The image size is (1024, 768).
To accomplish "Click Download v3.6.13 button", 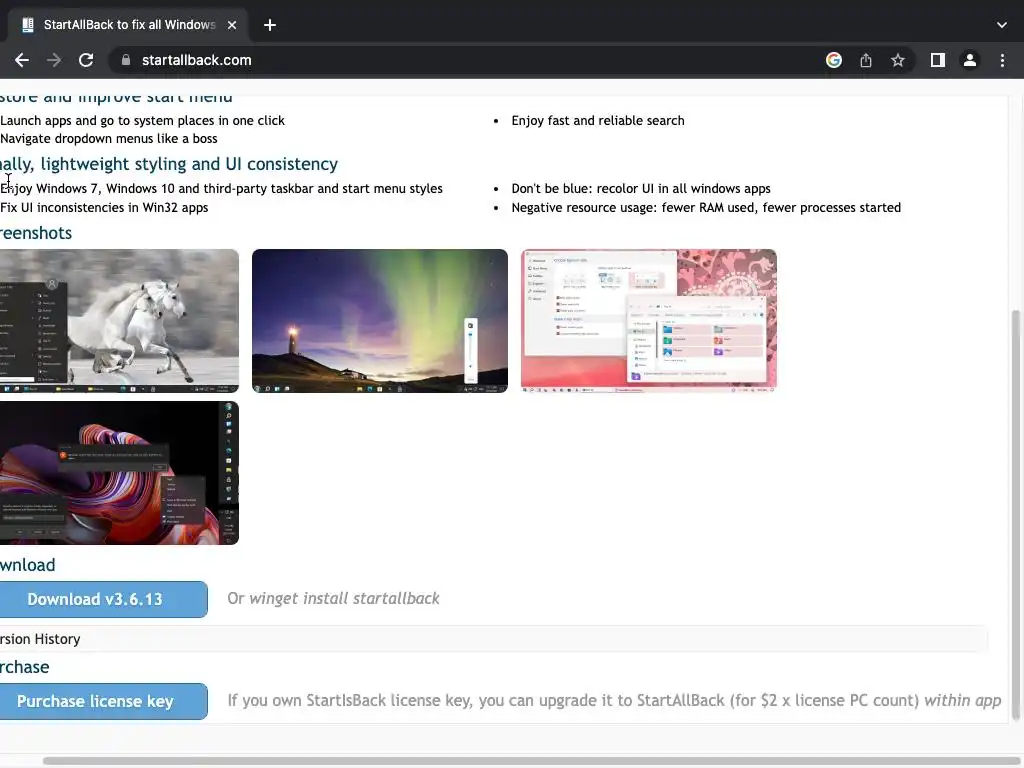I will click(103, 600).
